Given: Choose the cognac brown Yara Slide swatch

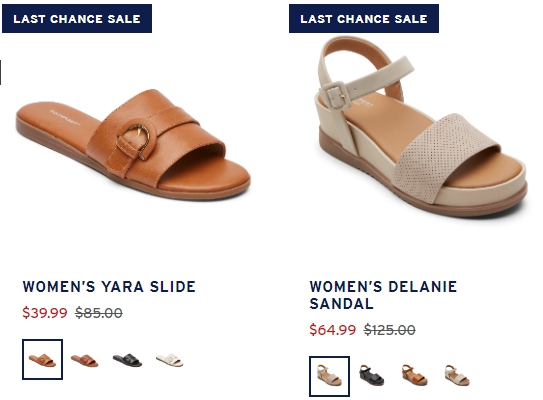Looking at the screenshot, I should tap(84, 360).
